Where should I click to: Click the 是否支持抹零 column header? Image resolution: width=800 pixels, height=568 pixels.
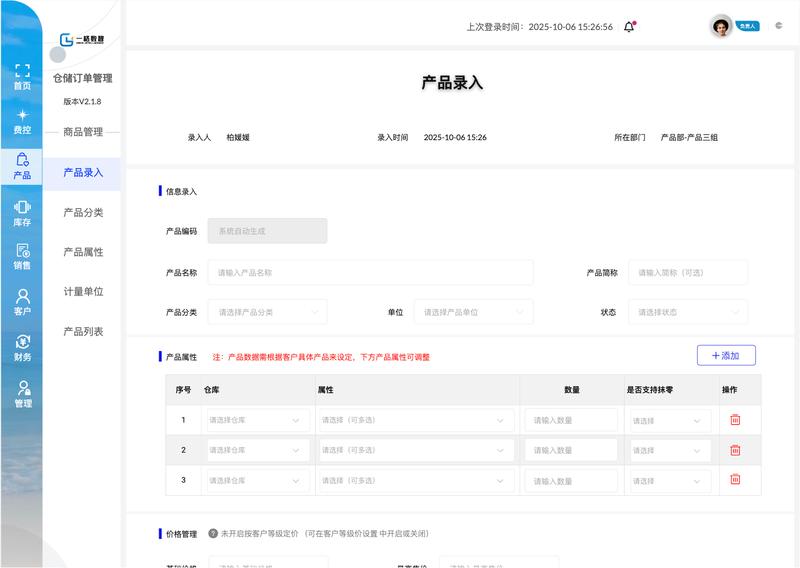pyautogui.click(x=649, y=390)
